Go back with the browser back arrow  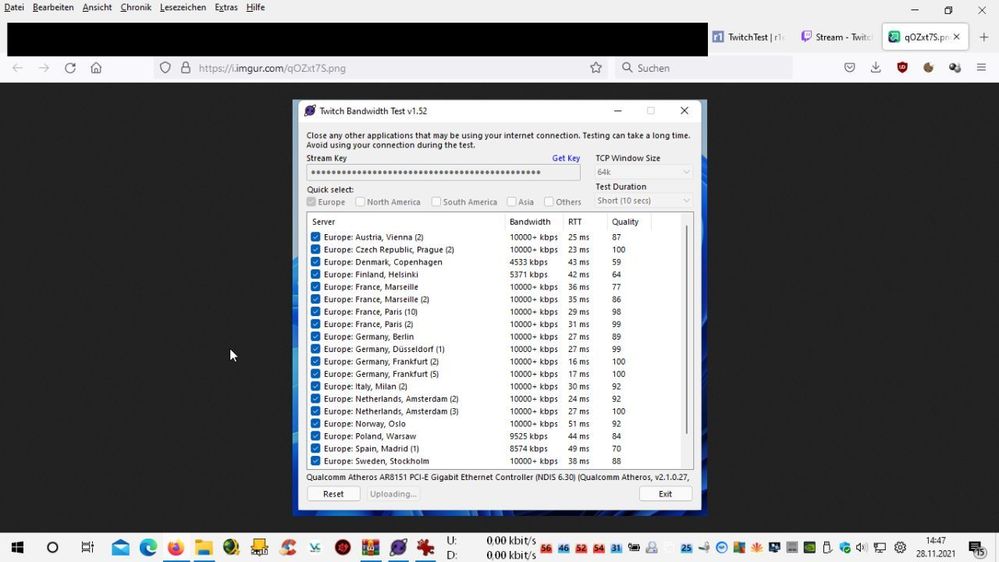(17, 68)
